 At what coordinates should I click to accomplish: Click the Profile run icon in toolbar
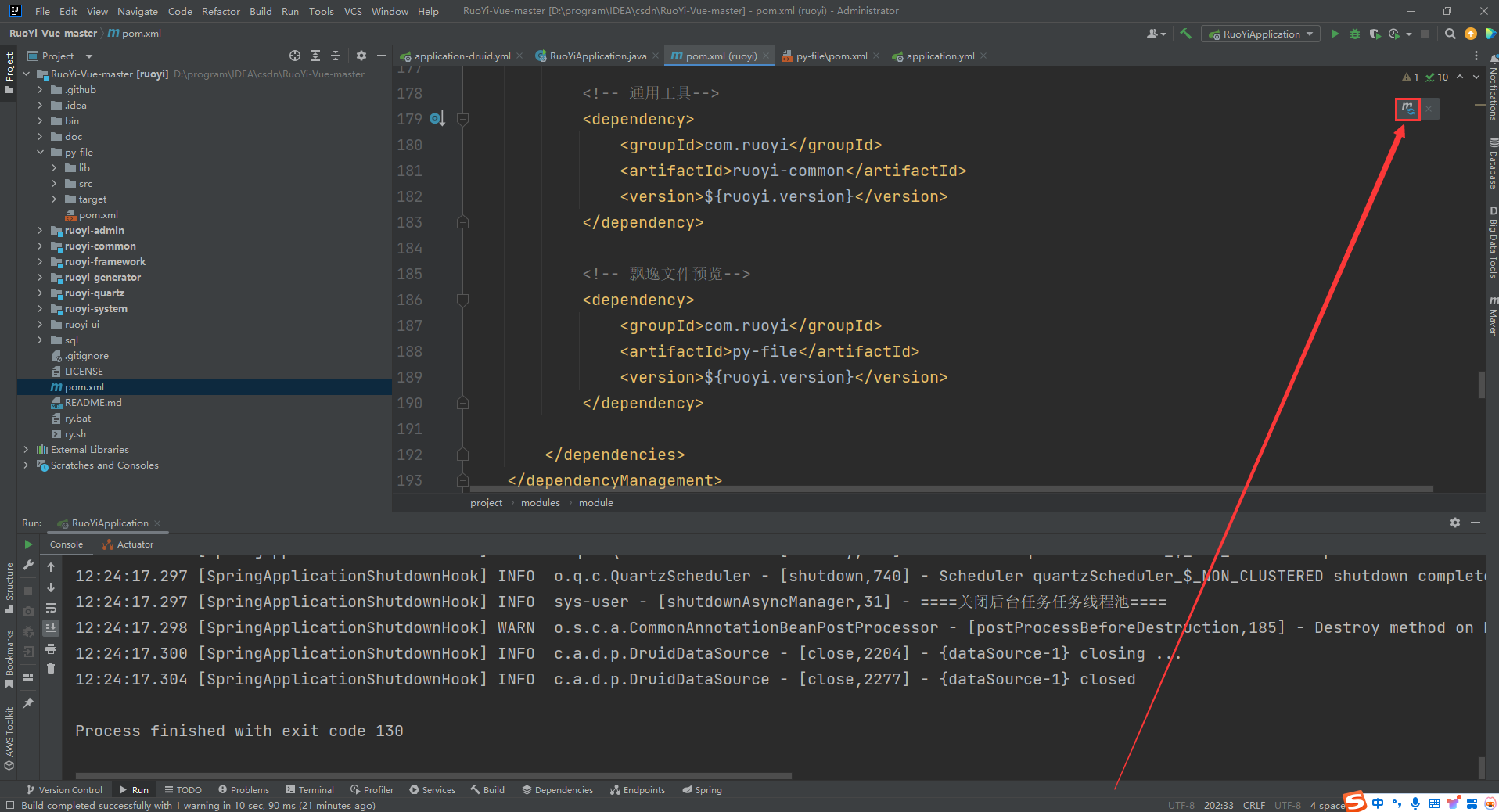(x=1393, y=34)
